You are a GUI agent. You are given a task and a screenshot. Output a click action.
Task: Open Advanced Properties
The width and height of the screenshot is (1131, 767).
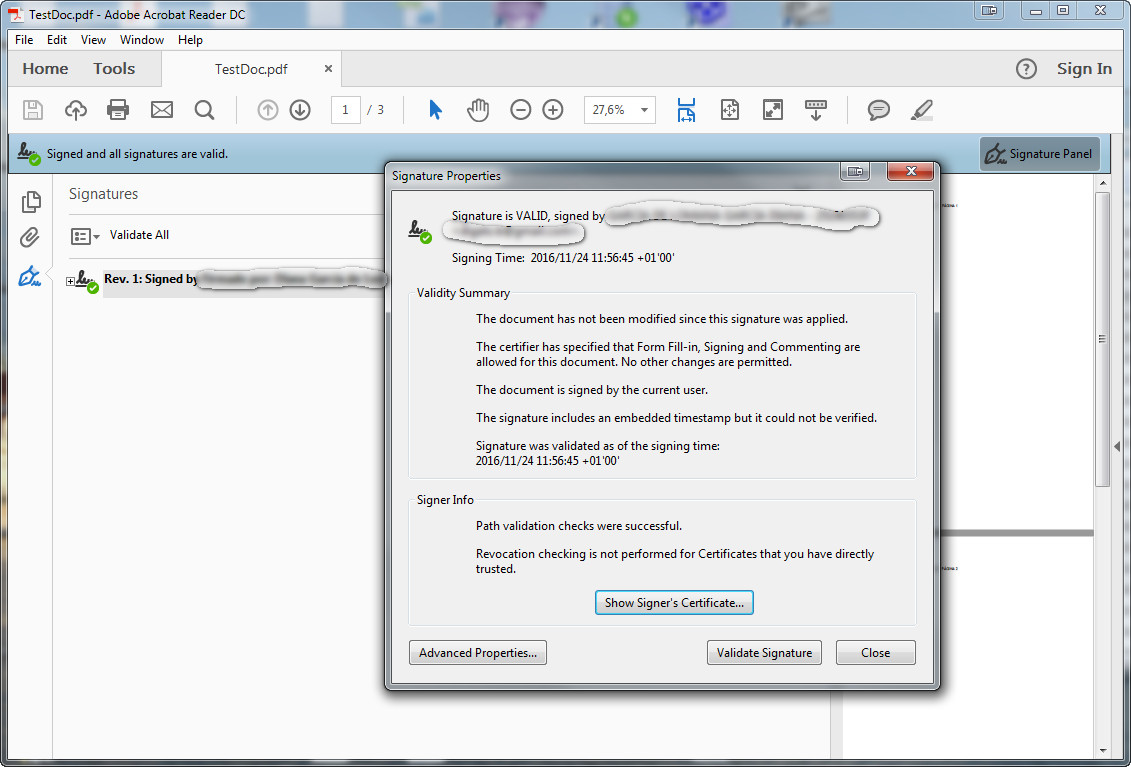pyautogui.click(x=478, y=652)
